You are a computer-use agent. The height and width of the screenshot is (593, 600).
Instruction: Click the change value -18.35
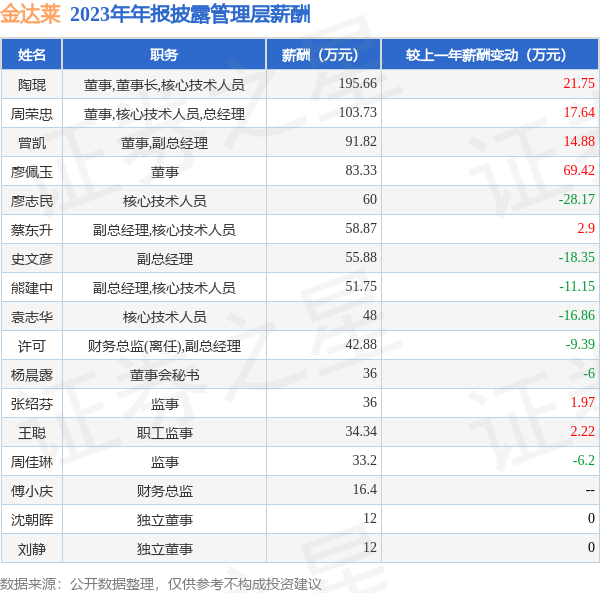(577, 257)
